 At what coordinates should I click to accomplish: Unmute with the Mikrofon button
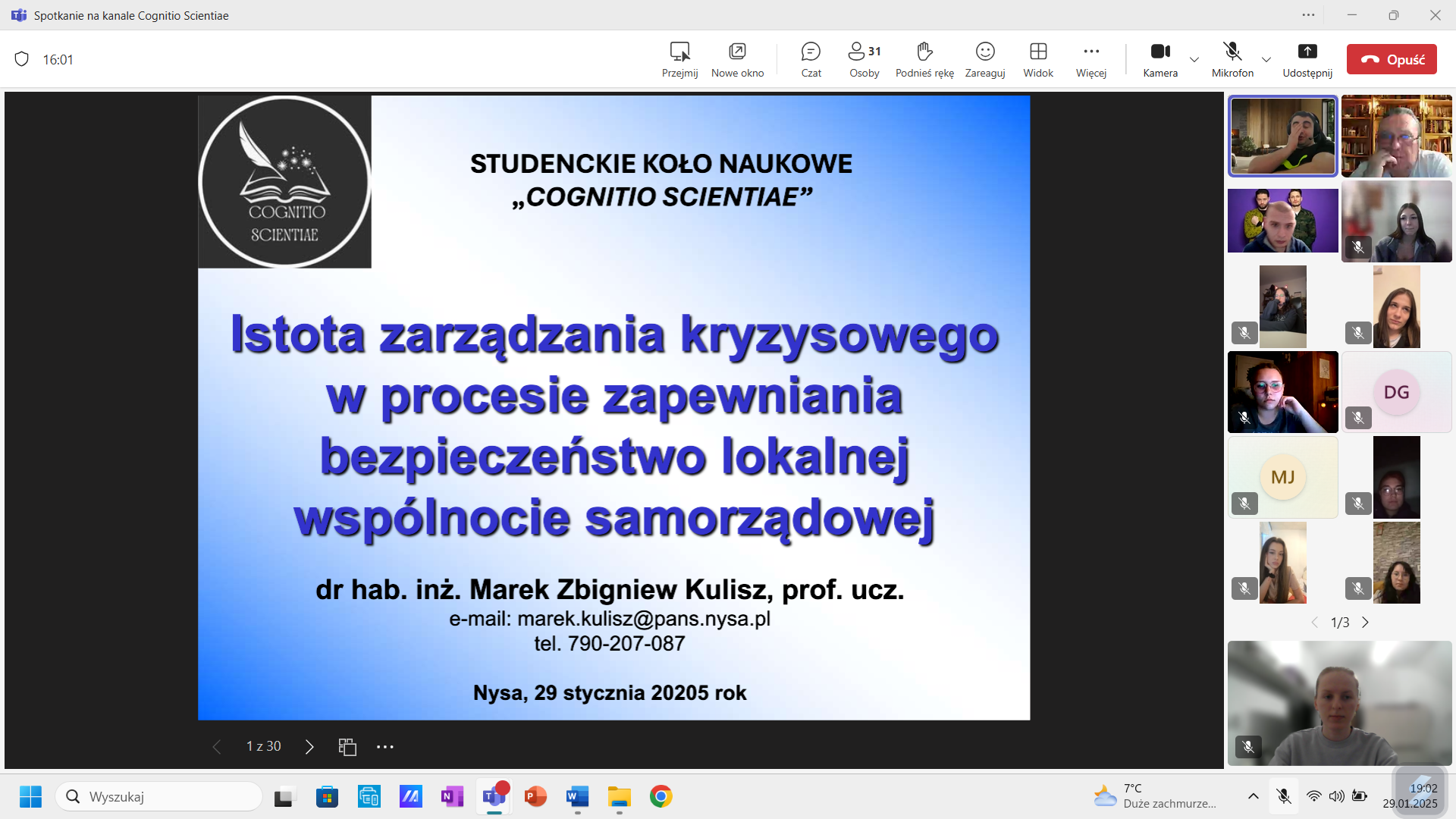[x=1232, y=59]
